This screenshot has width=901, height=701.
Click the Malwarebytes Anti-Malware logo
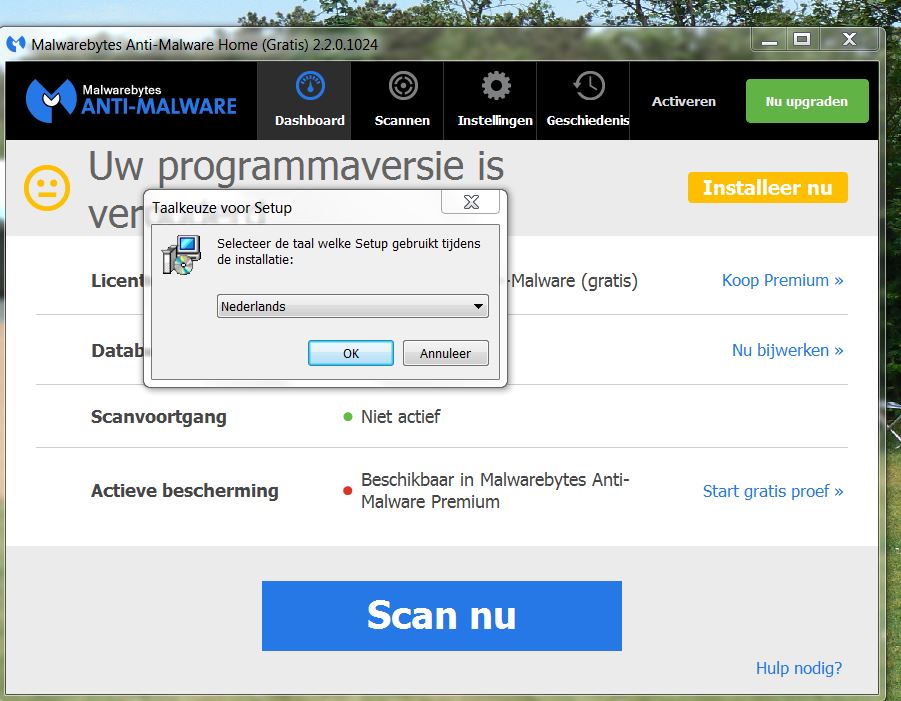pyautogui.click(x=131, y=101)
